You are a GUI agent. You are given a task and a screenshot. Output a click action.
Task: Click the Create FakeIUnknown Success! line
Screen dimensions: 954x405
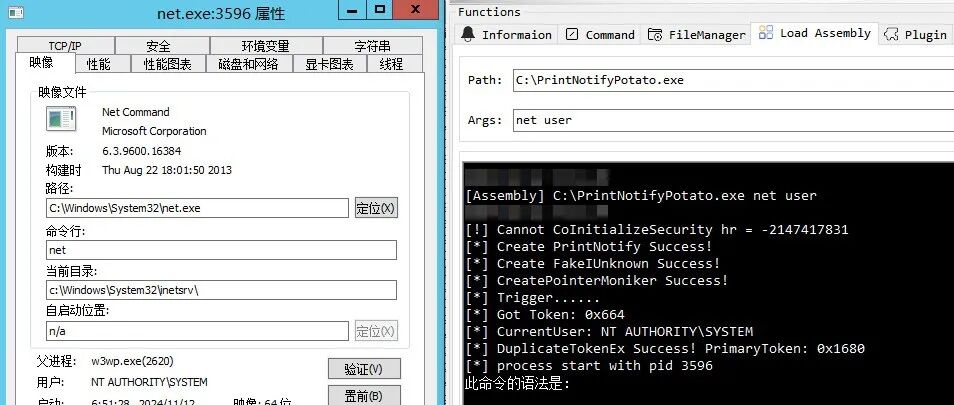click(x=593, y=264)
